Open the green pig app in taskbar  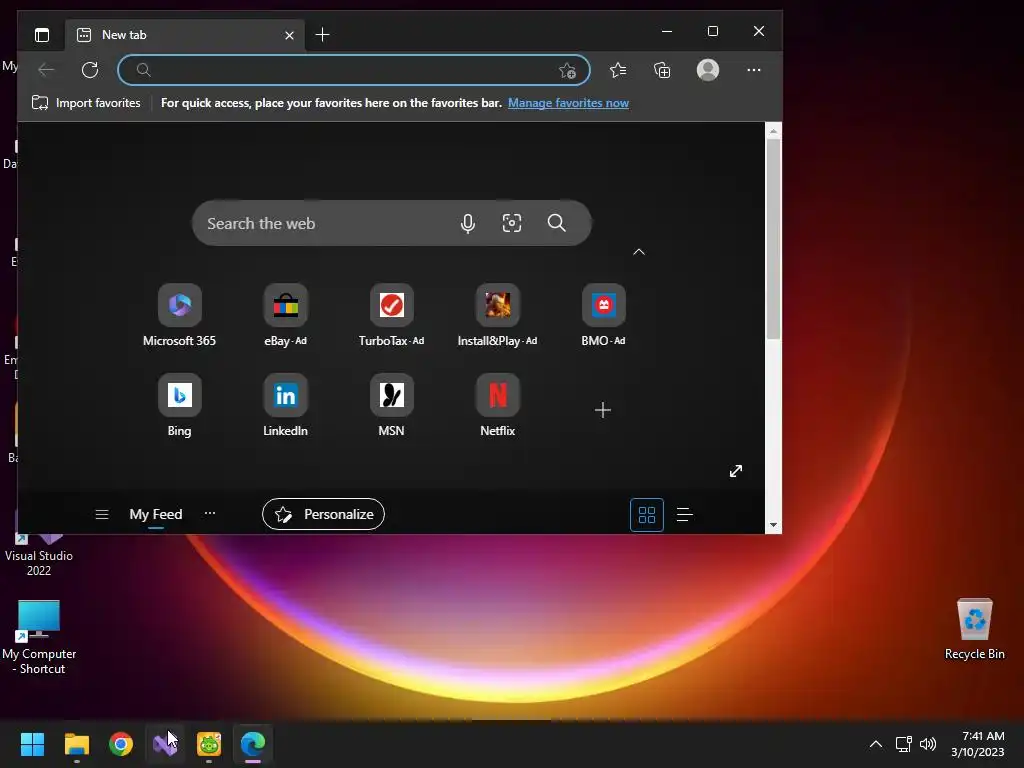click(x=209, y=744)
